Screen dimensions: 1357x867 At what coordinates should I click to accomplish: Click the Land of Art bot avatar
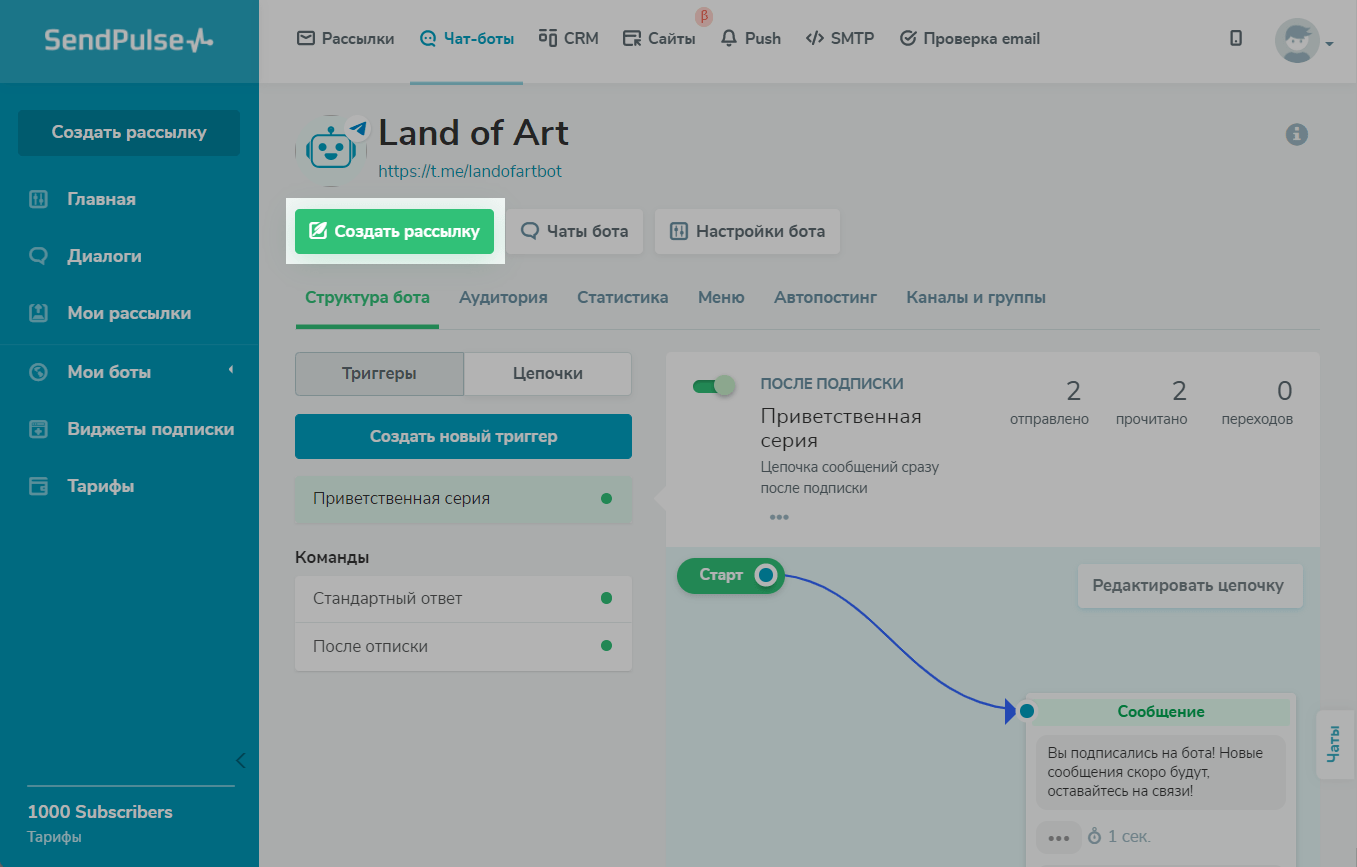(x=332, y=150)
